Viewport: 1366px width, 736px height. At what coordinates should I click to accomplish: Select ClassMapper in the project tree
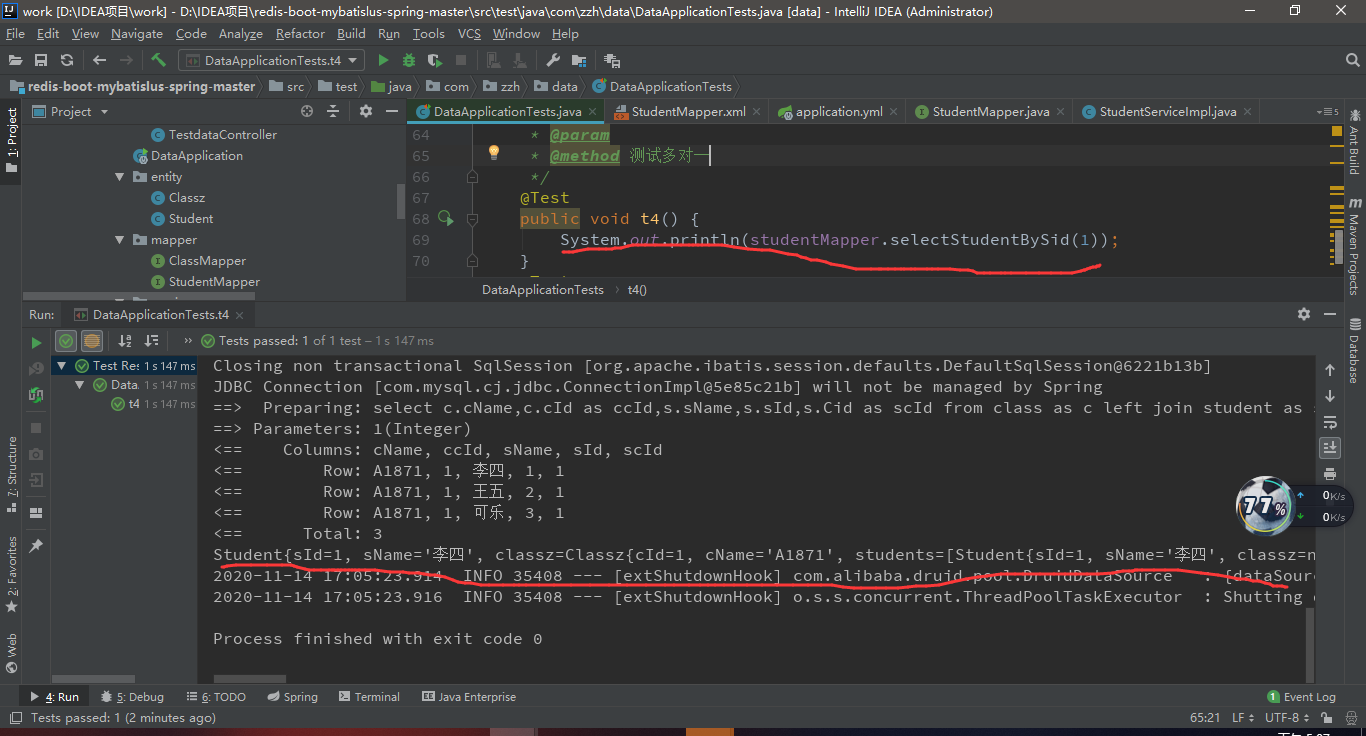pyautogui.click(x=207, y=261)
